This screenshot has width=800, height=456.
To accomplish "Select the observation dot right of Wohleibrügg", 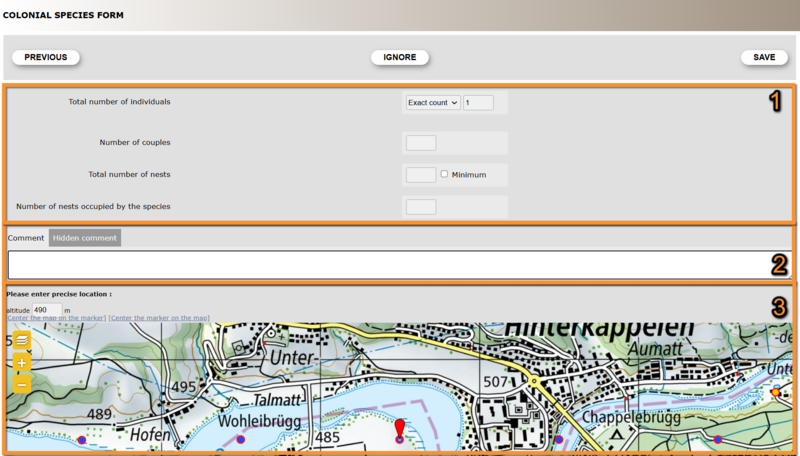I will point(240,439).
